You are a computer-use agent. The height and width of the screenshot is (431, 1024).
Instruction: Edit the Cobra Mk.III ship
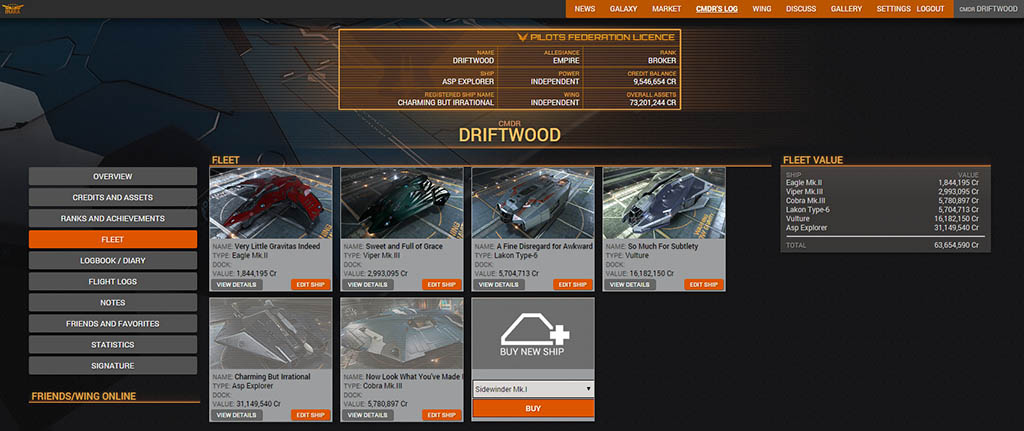pos(442,415)
